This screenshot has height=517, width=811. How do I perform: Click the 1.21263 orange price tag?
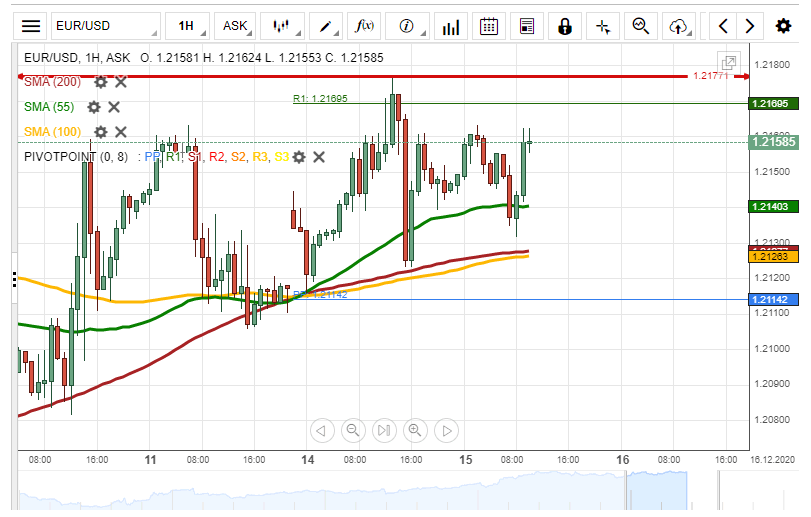click(x=774, y=256)
